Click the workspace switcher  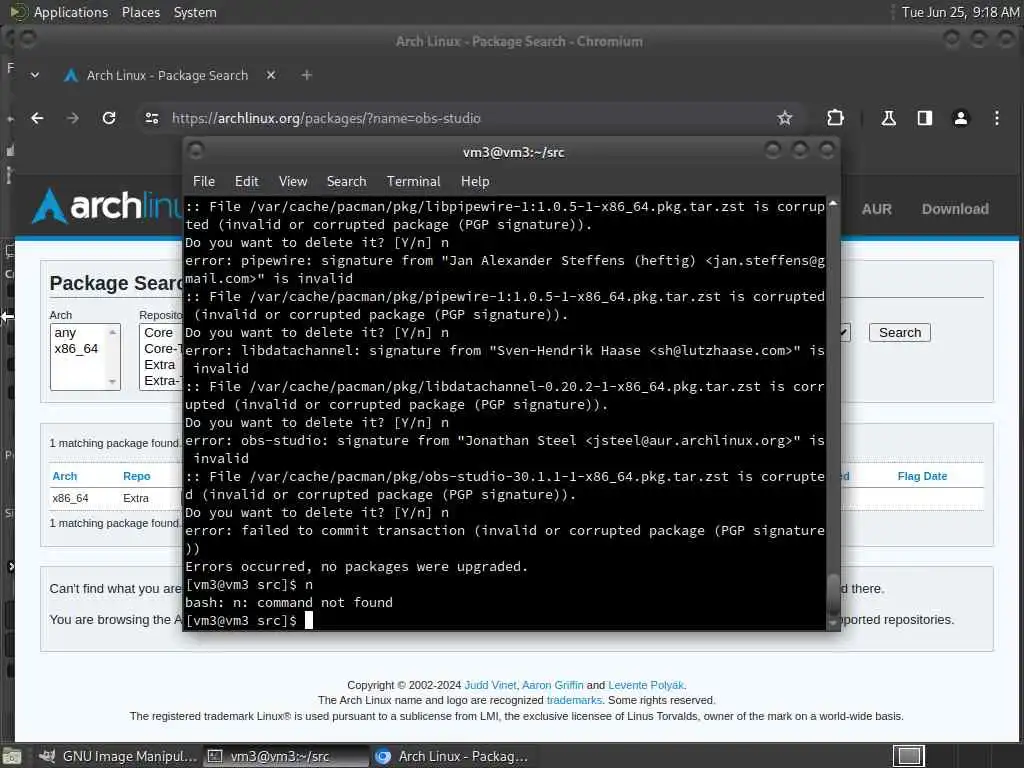[909, 756]
